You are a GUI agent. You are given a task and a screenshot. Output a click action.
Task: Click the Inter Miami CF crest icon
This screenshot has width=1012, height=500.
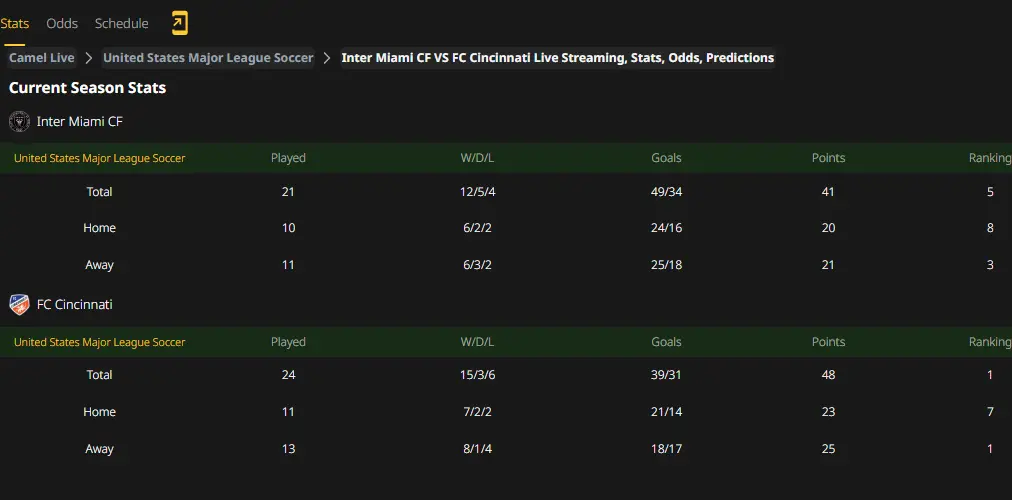coord(19,121)
